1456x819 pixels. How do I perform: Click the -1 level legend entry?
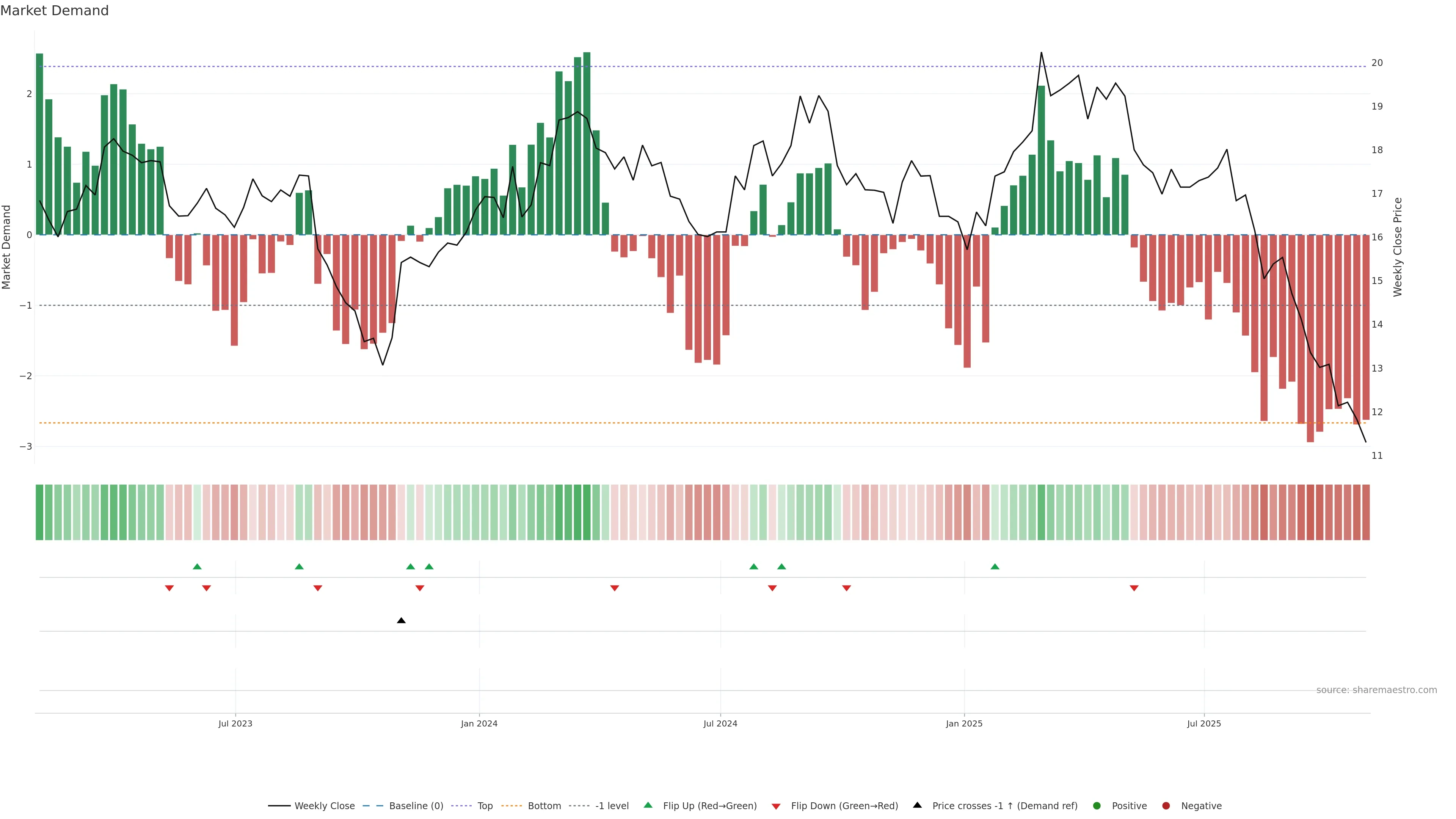pos(612,806)
